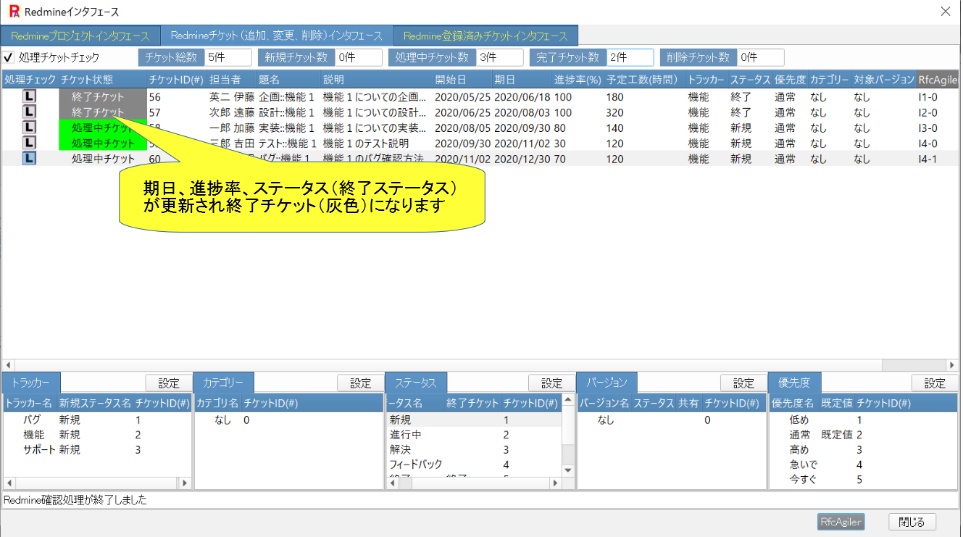
Task: Click ticket title 実装::機能 1
Action: pos(286,127)
